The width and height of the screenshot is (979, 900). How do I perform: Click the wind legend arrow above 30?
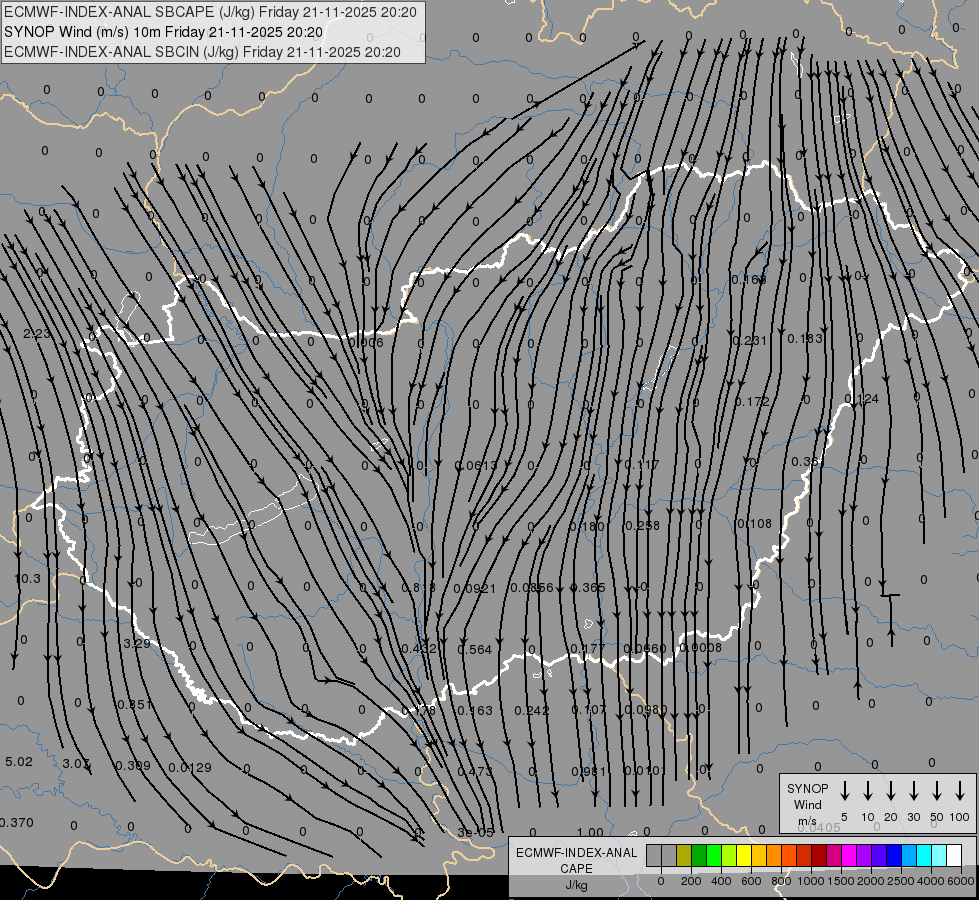coord(913,791)
